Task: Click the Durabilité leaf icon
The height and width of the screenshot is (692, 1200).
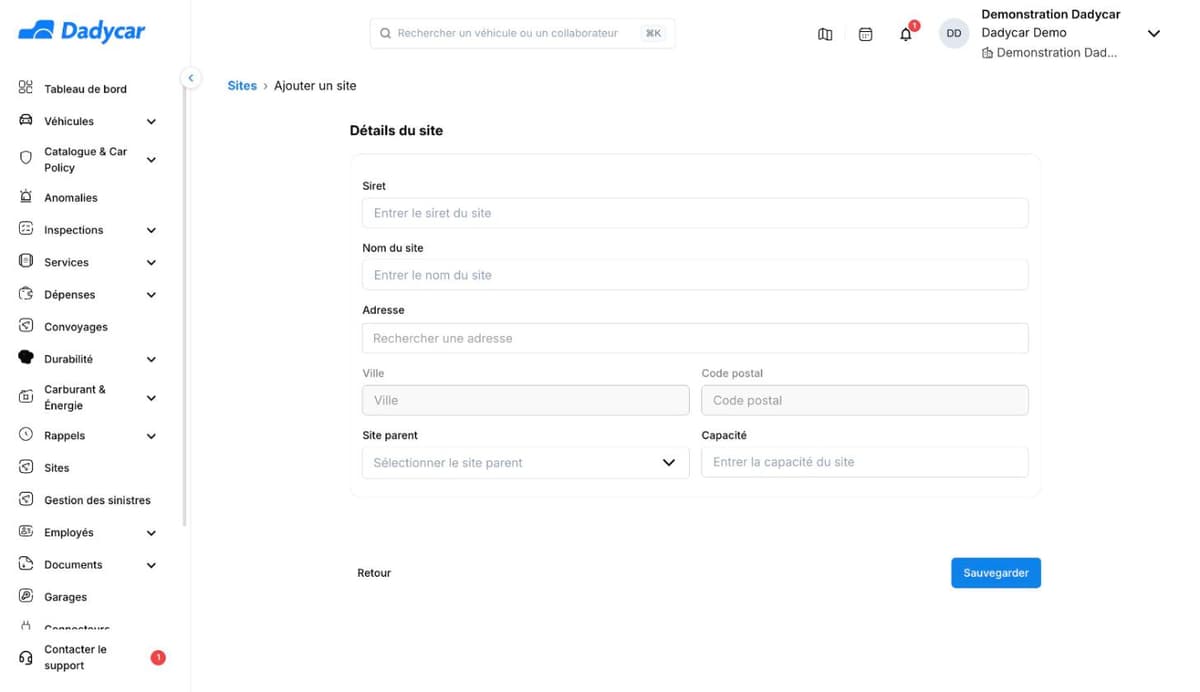Action: (x=26, y=358)
